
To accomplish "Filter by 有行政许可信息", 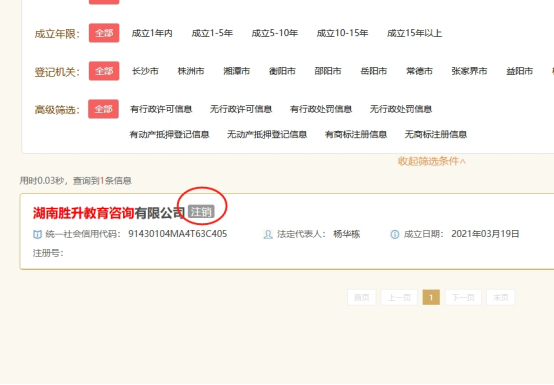I will (x=161, y=109).
